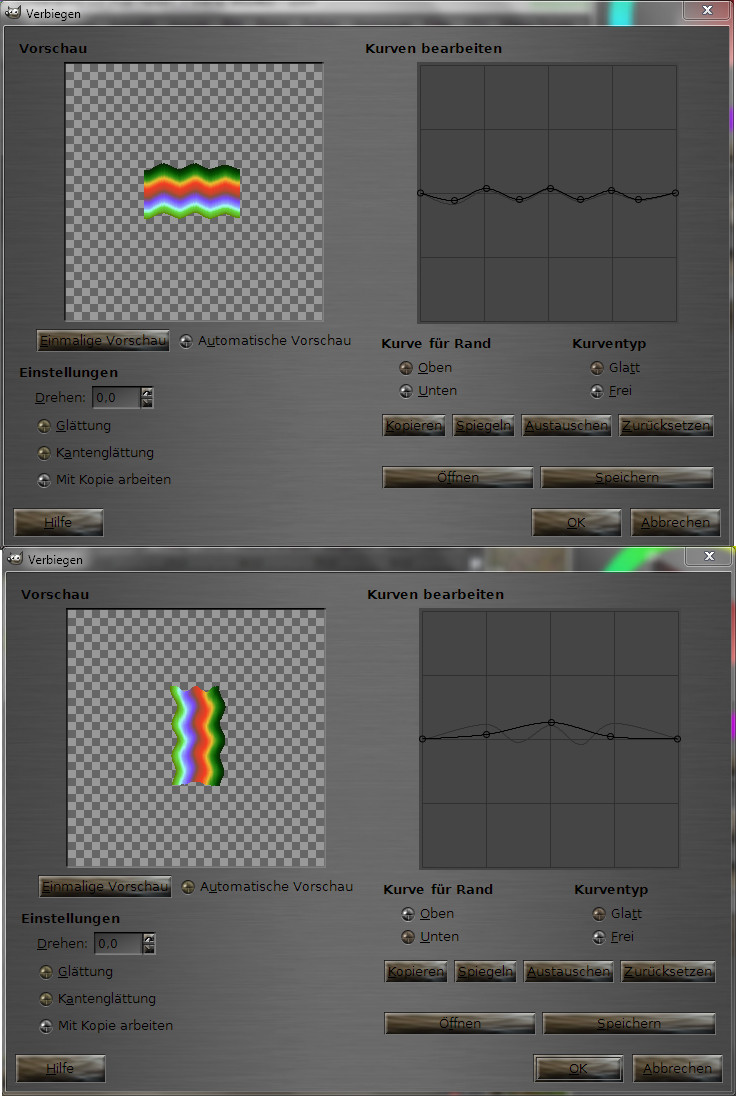This screenshot has width=736, height=1096.
Task: Click Zurücksetzen in horizontal-wave dialog
Action: click(x=666, y=426)
